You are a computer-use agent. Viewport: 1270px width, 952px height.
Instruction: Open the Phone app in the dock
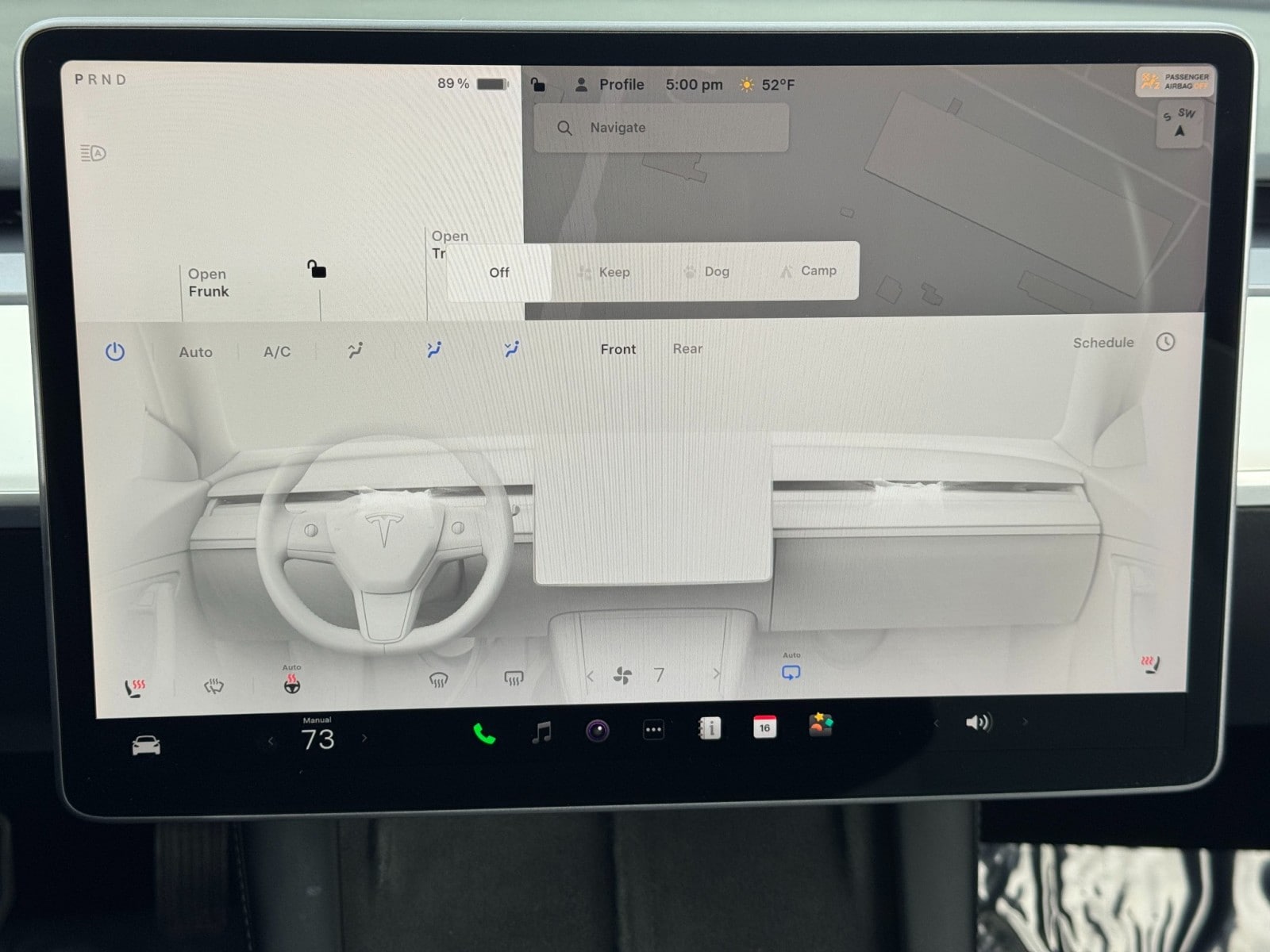point(484,734)
